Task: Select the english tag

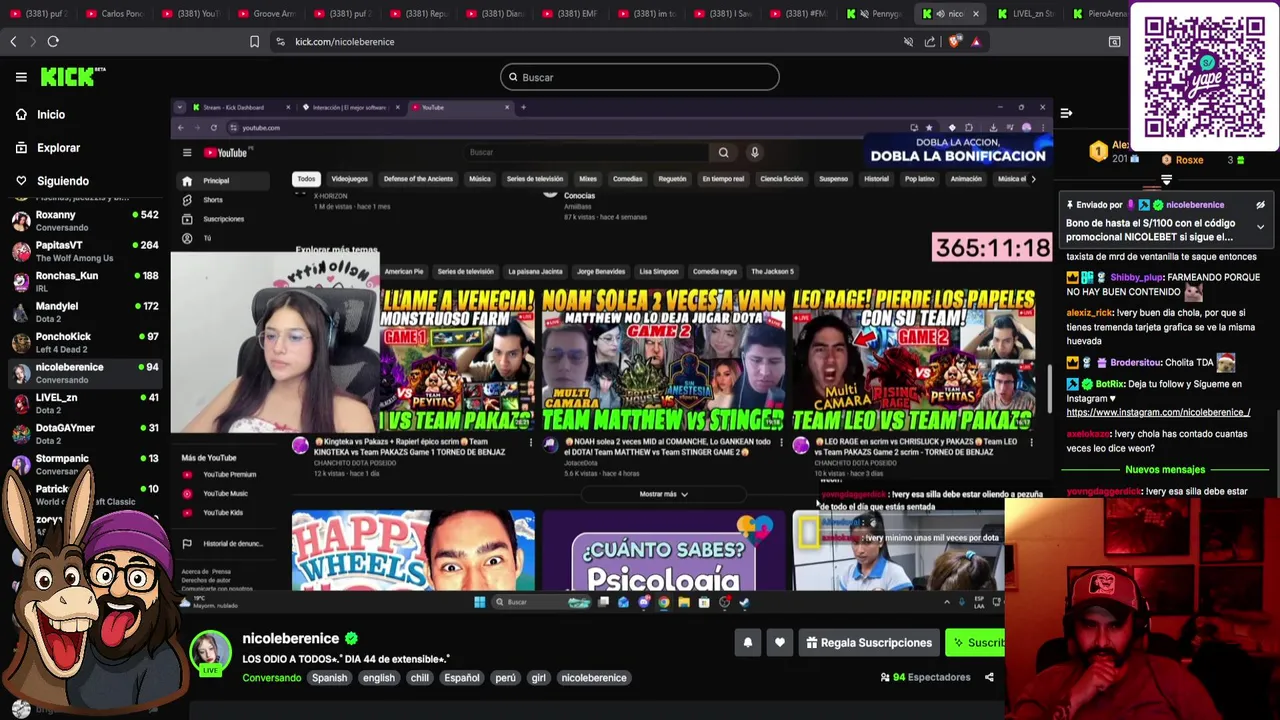Action: pos(379,678)
